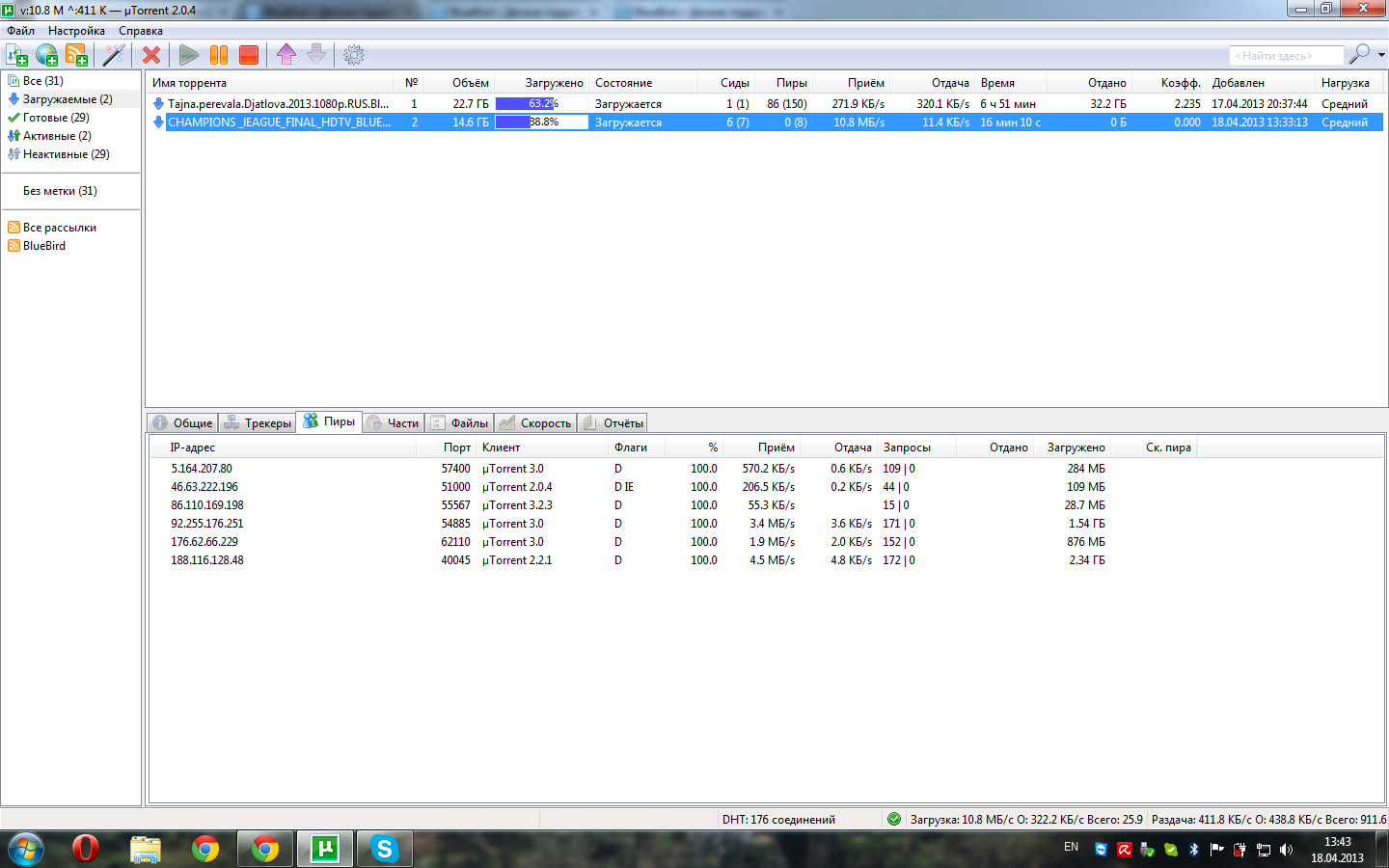The image size is (1389, 868).
Task: Click the 'Загрузка: 10.8 МБ/с' status section
Action: [1025, 820]
